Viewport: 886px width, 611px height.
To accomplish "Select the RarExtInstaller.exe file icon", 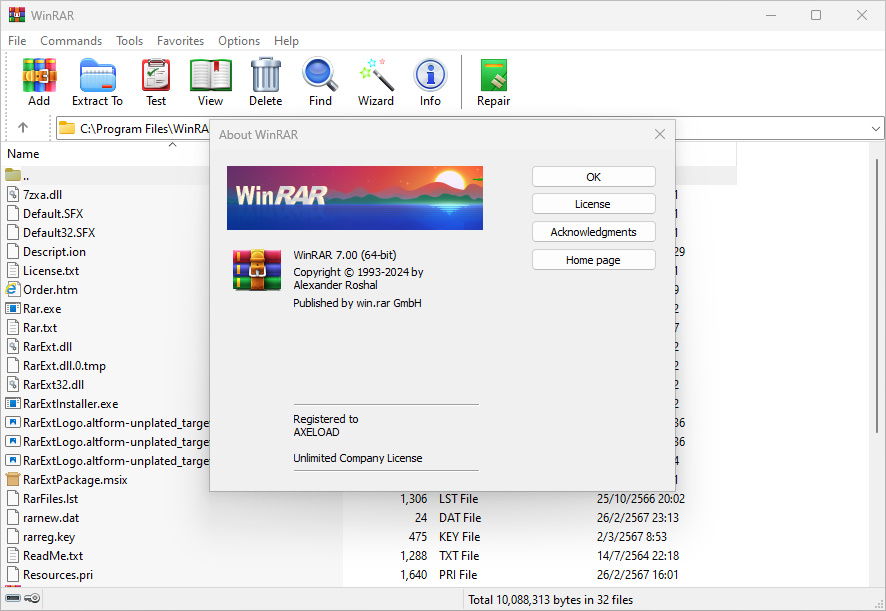I will click(x=12, y=404).
